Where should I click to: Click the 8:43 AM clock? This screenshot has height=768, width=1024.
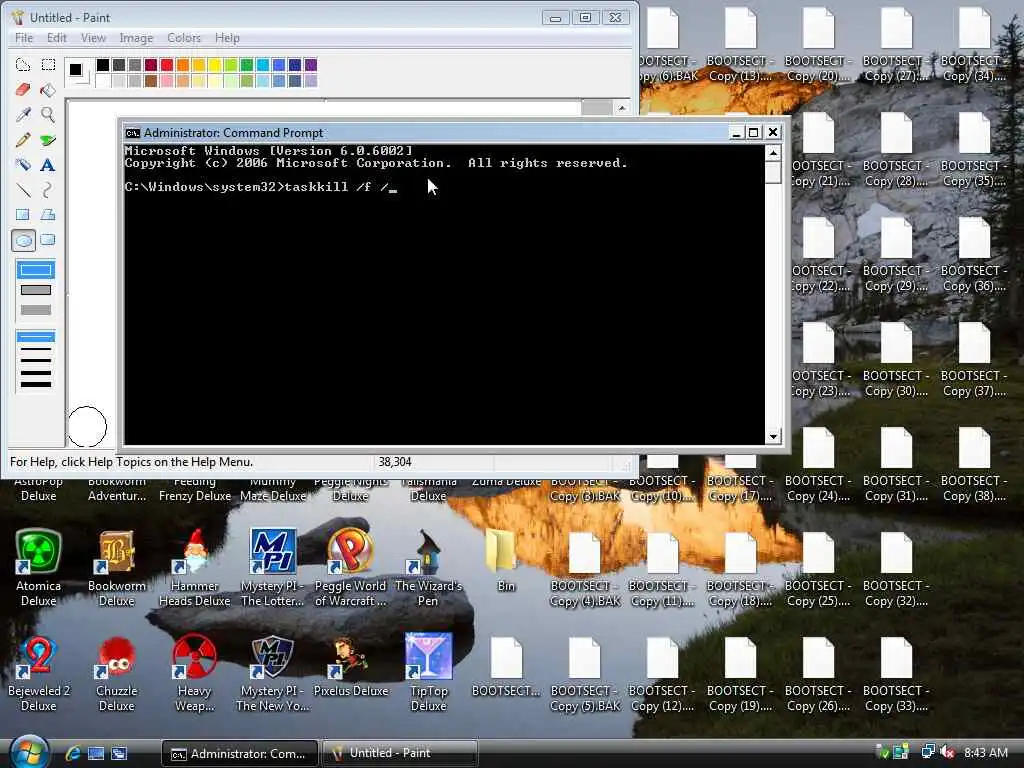tap(986, 752)
